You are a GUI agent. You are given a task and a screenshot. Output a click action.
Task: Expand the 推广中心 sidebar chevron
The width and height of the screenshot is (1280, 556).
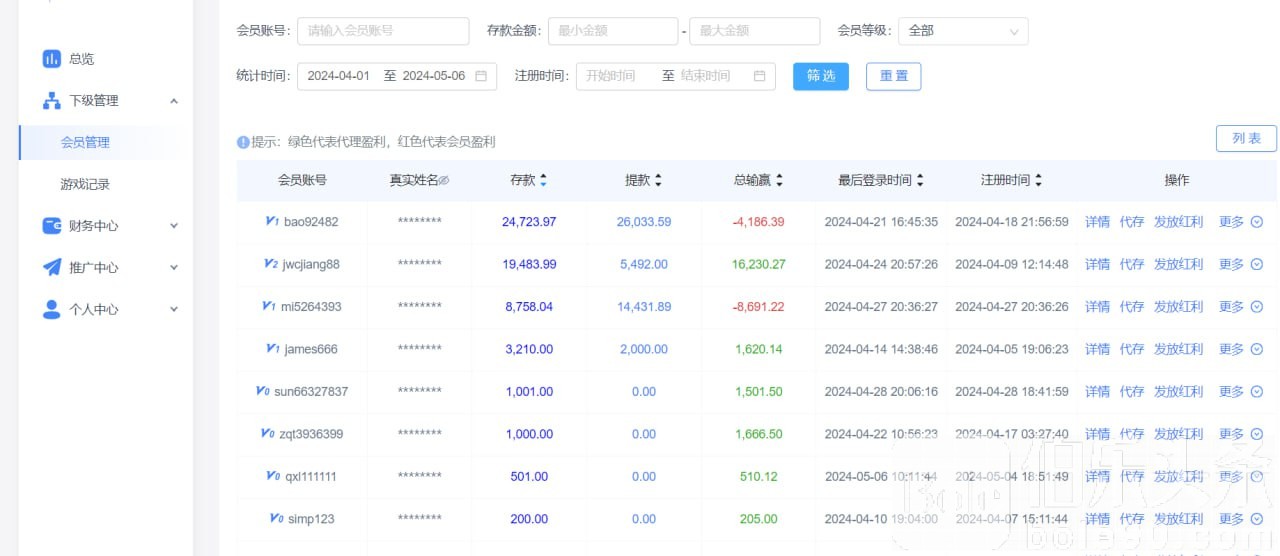point(174,268)
